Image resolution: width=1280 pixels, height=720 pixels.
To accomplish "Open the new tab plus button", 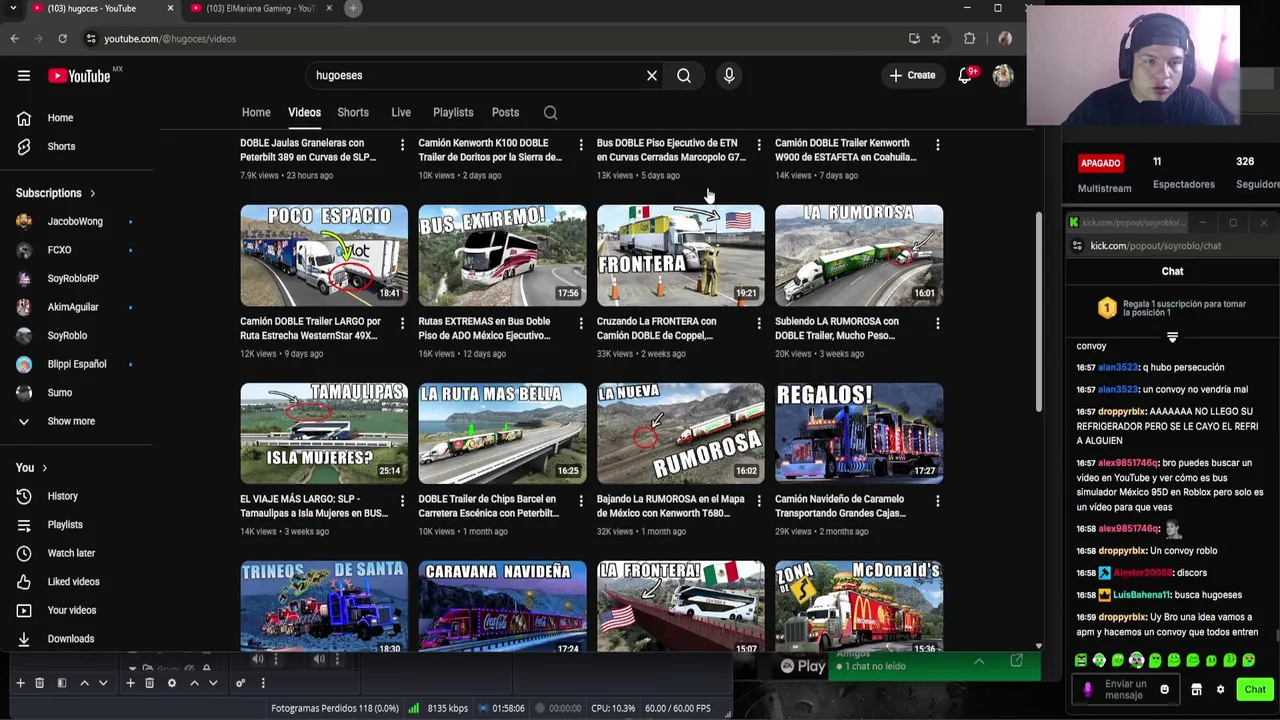I will point(353,8).
